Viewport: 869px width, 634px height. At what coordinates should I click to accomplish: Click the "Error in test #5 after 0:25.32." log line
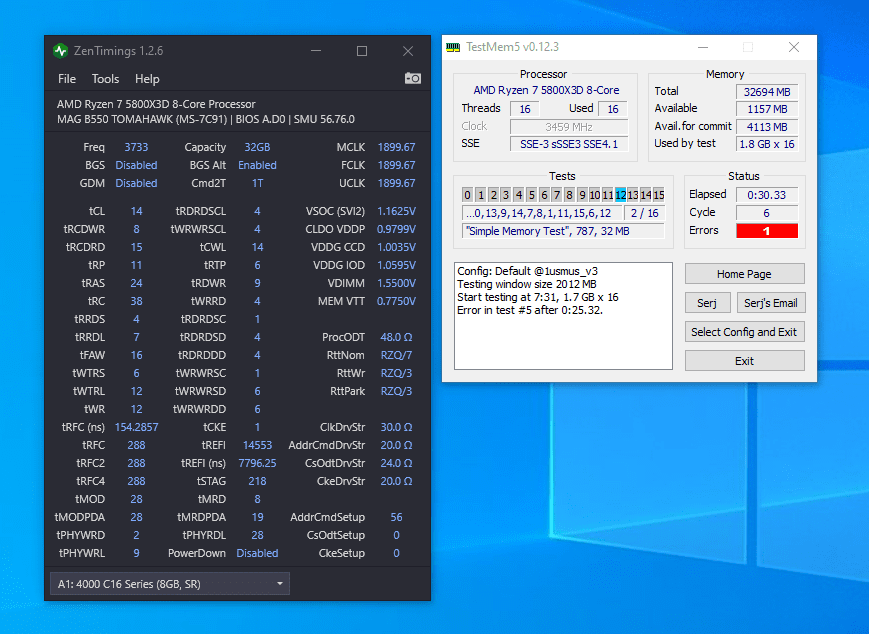(530, 310)
